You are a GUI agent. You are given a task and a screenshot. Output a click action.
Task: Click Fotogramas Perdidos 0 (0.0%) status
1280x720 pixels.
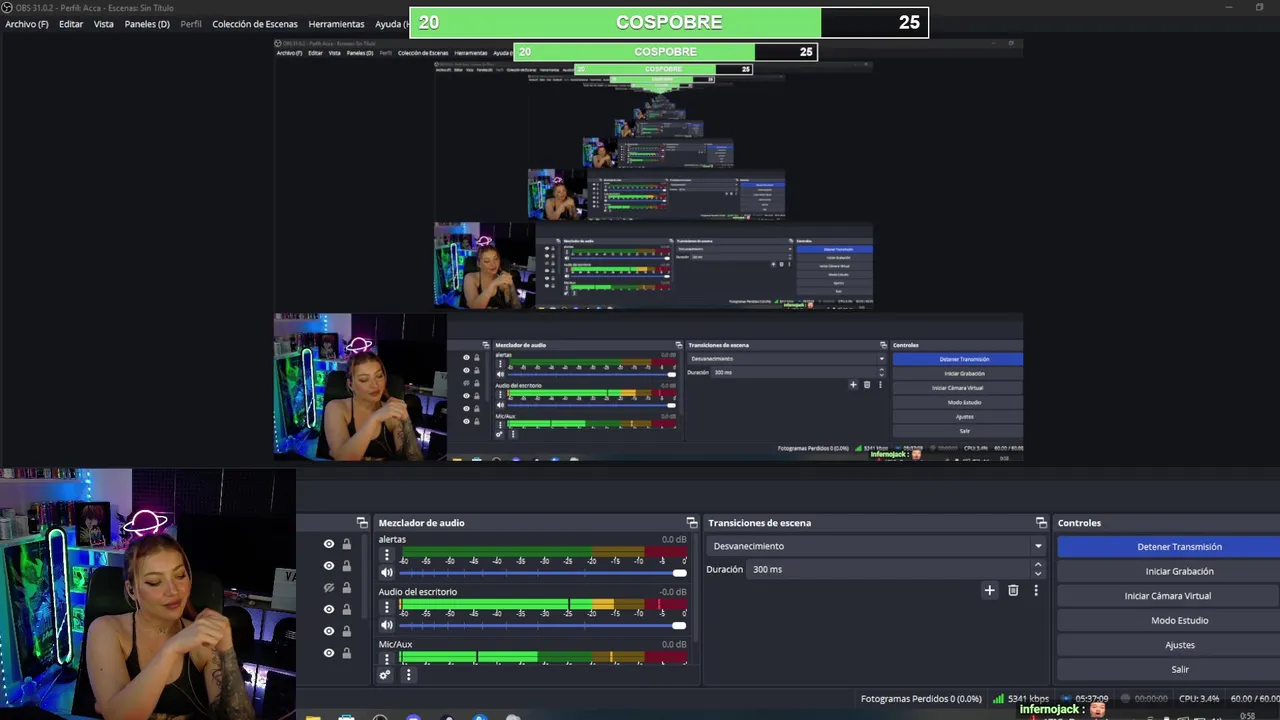(921, 699)
